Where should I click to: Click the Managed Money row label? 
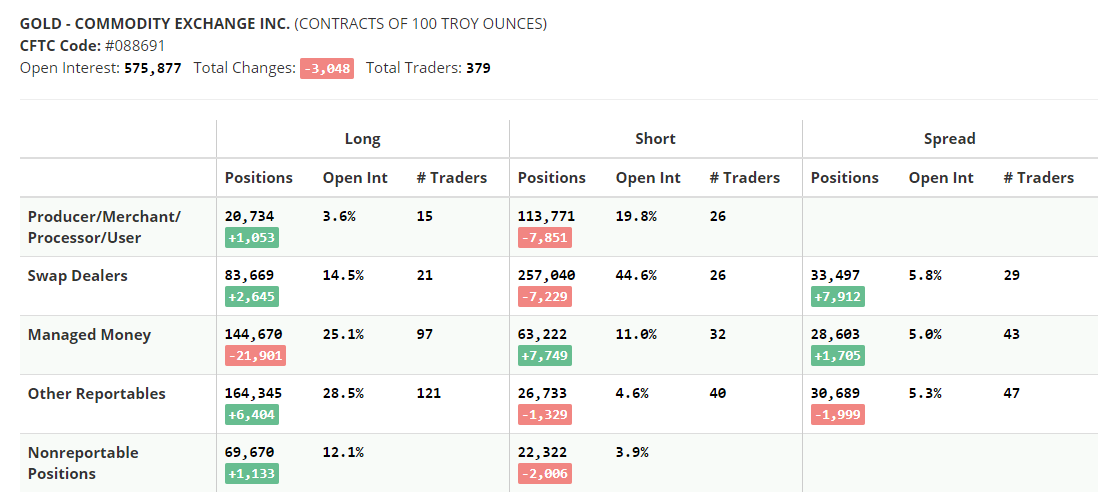89,335
